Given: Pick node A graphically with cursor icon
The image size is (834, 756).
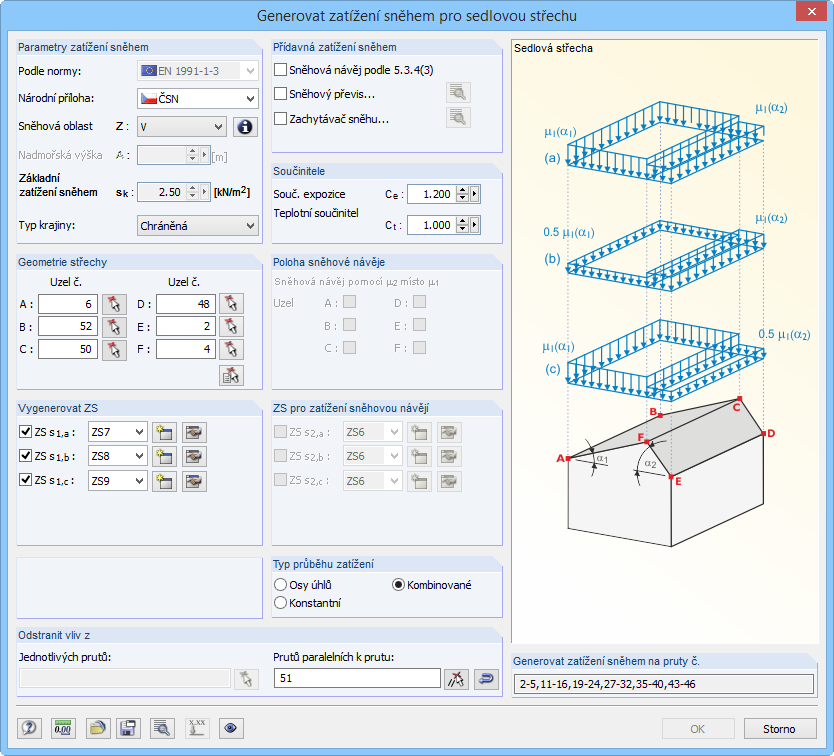Looking at the screenshot, I should pyautogui.click(x=114, y=304).
